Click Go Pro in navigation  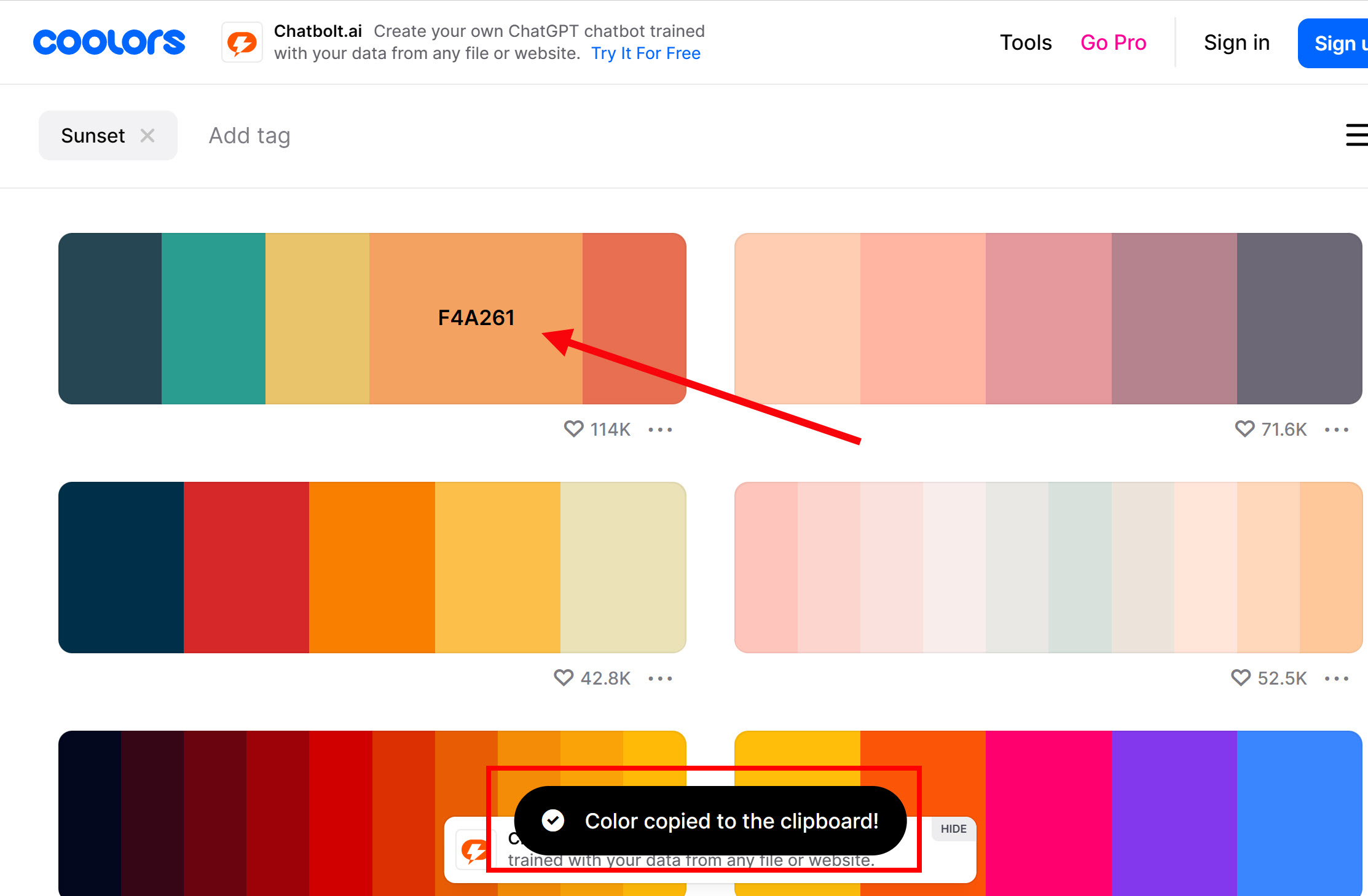coord(1113,42)
